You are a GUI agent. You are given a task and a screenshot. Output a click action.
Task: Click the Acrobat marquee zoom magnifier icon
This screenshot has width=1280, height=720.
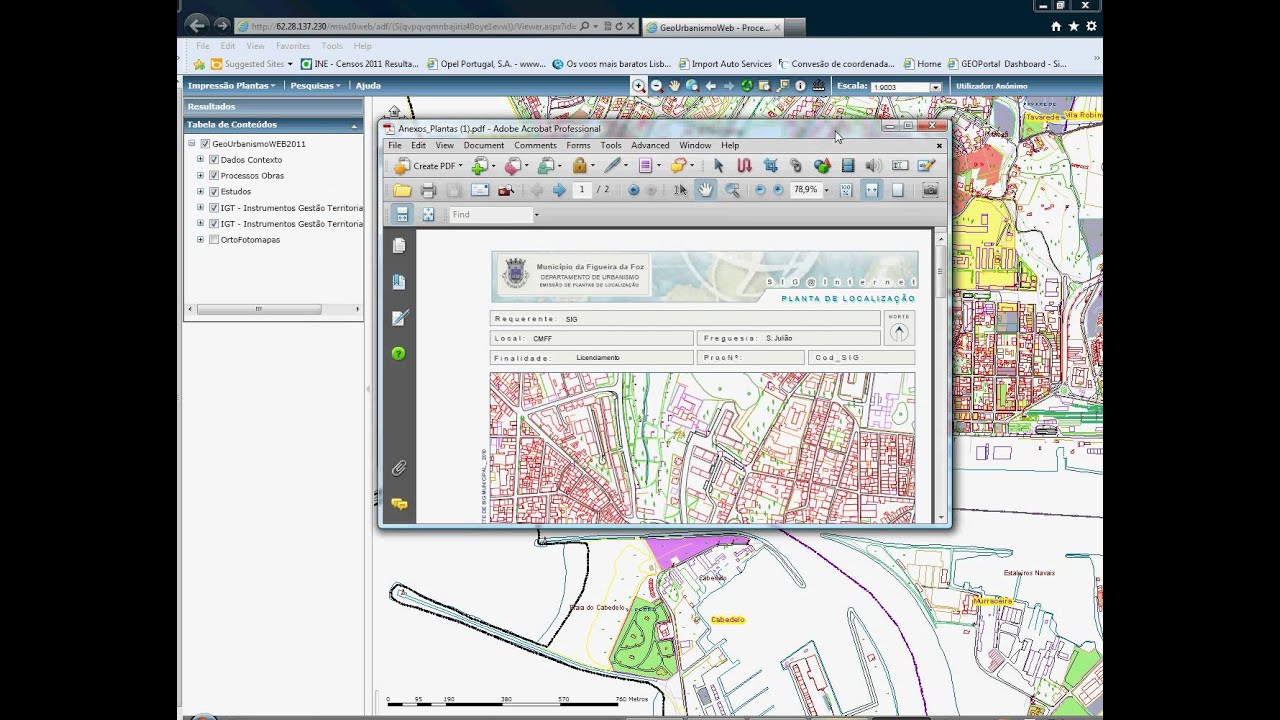pos(732,190)
